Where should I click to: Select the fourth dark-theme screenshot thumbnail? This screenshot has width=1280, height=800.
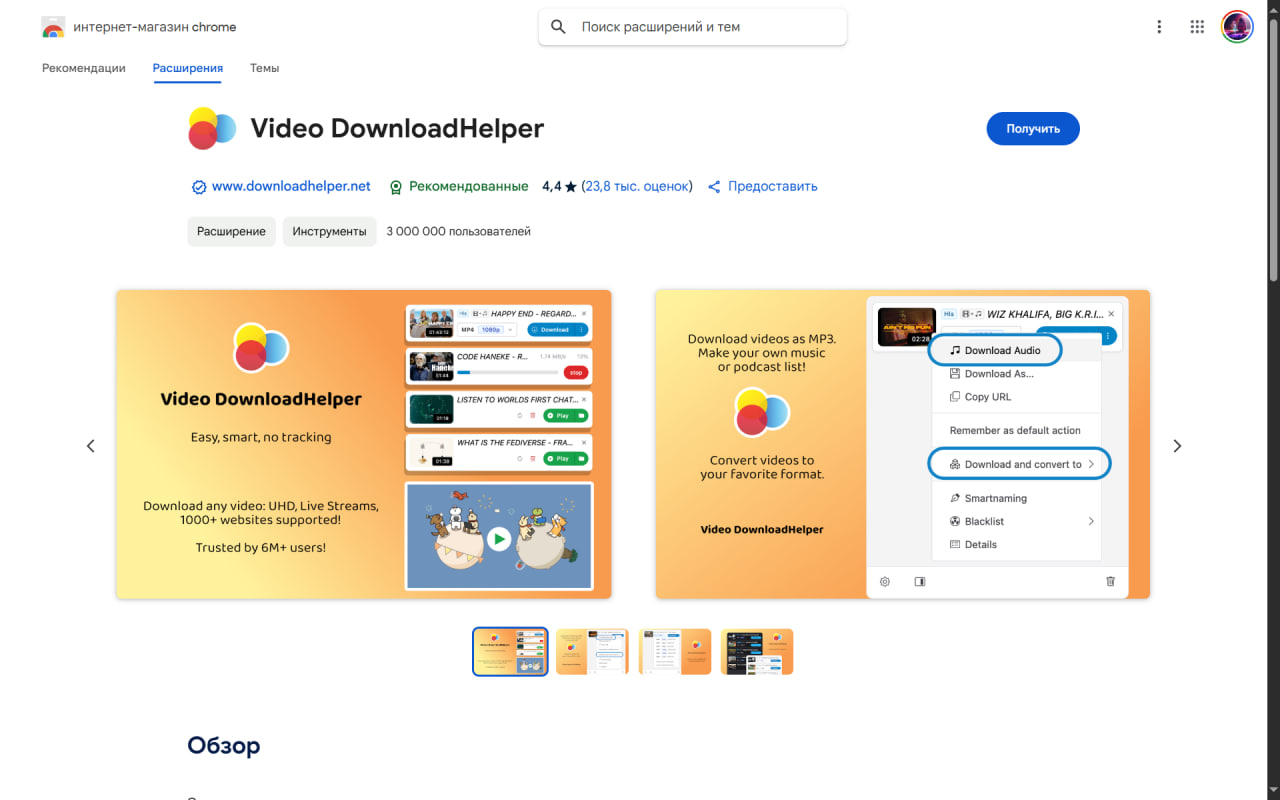pos(757,652)
